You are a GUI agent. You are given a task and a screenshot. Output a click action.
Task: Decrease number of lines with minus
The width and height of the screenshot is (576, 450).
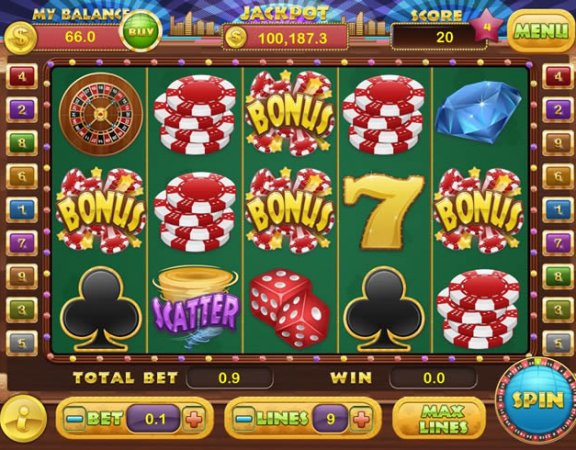(242, 419)
